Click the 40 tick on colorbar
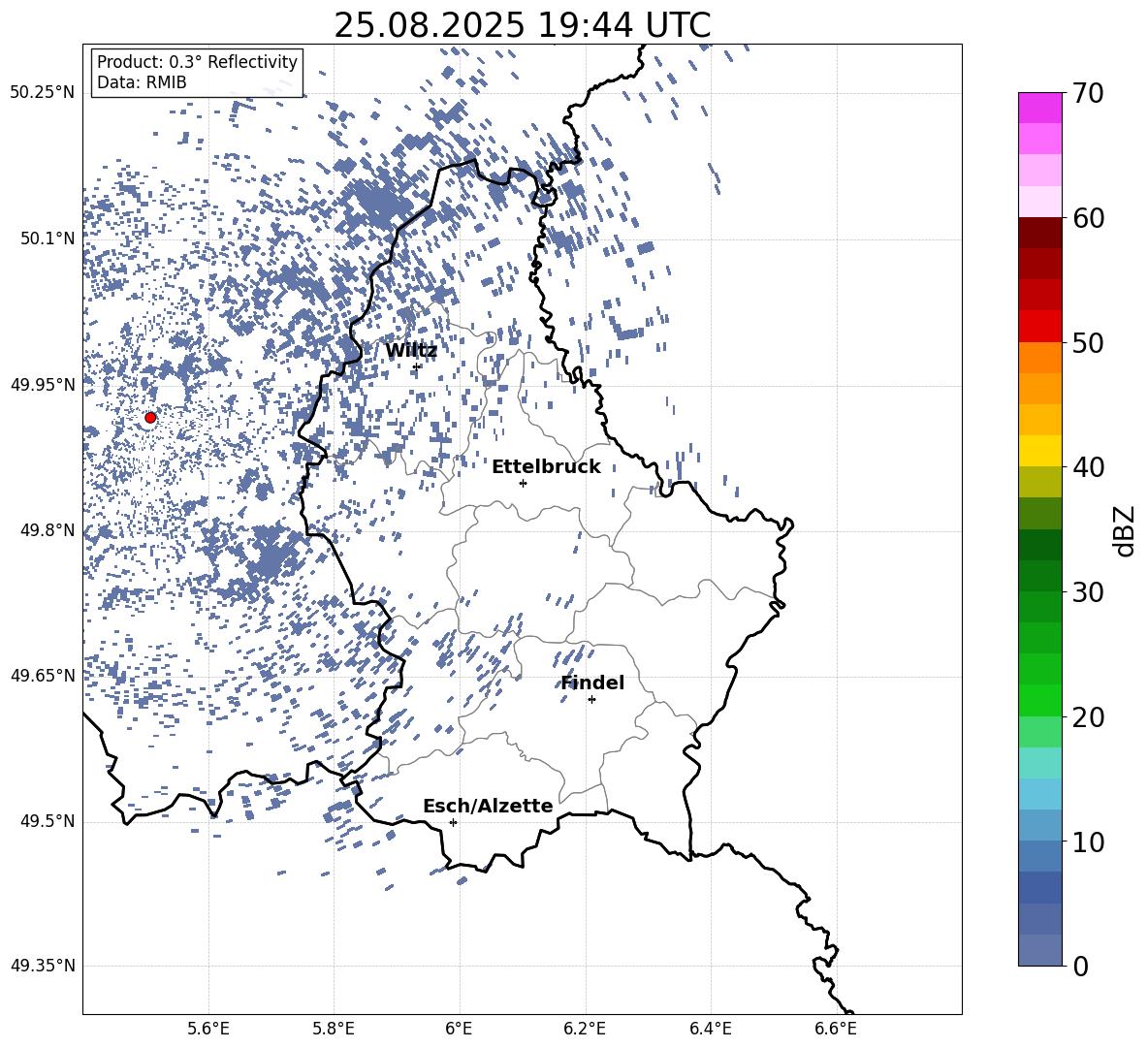Screen dimensions: 1148x1048 coord(1088,467)
